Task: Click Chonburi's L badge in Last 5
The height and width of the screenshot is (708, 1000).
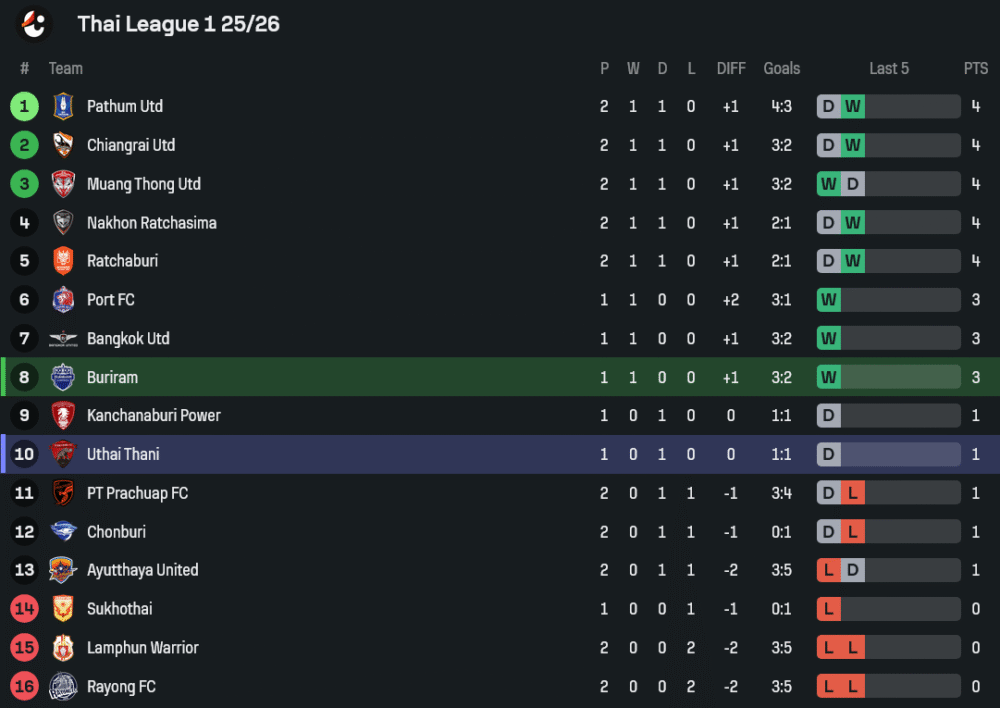Action: 852,532
